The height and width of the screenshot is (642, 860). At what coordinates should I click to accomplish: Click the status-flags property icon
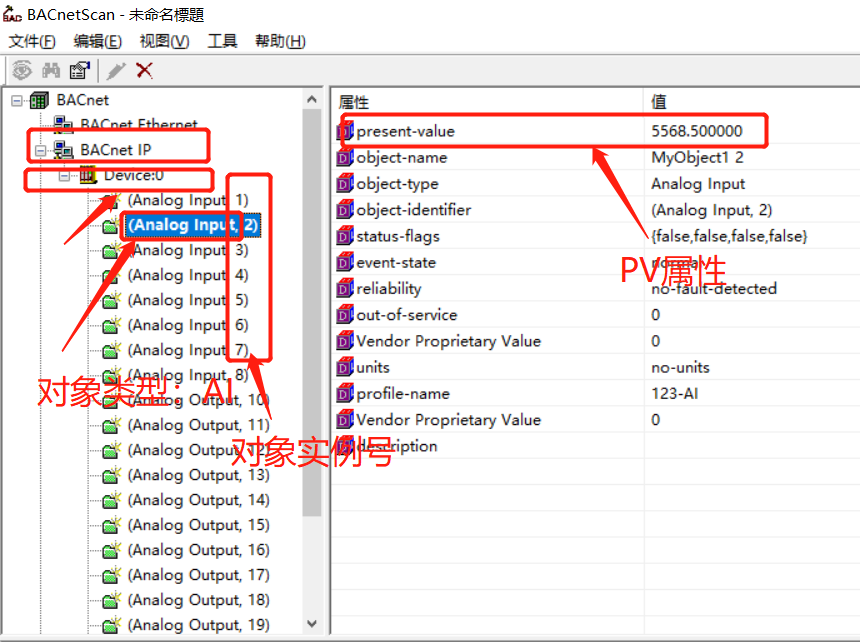[345, 236]
